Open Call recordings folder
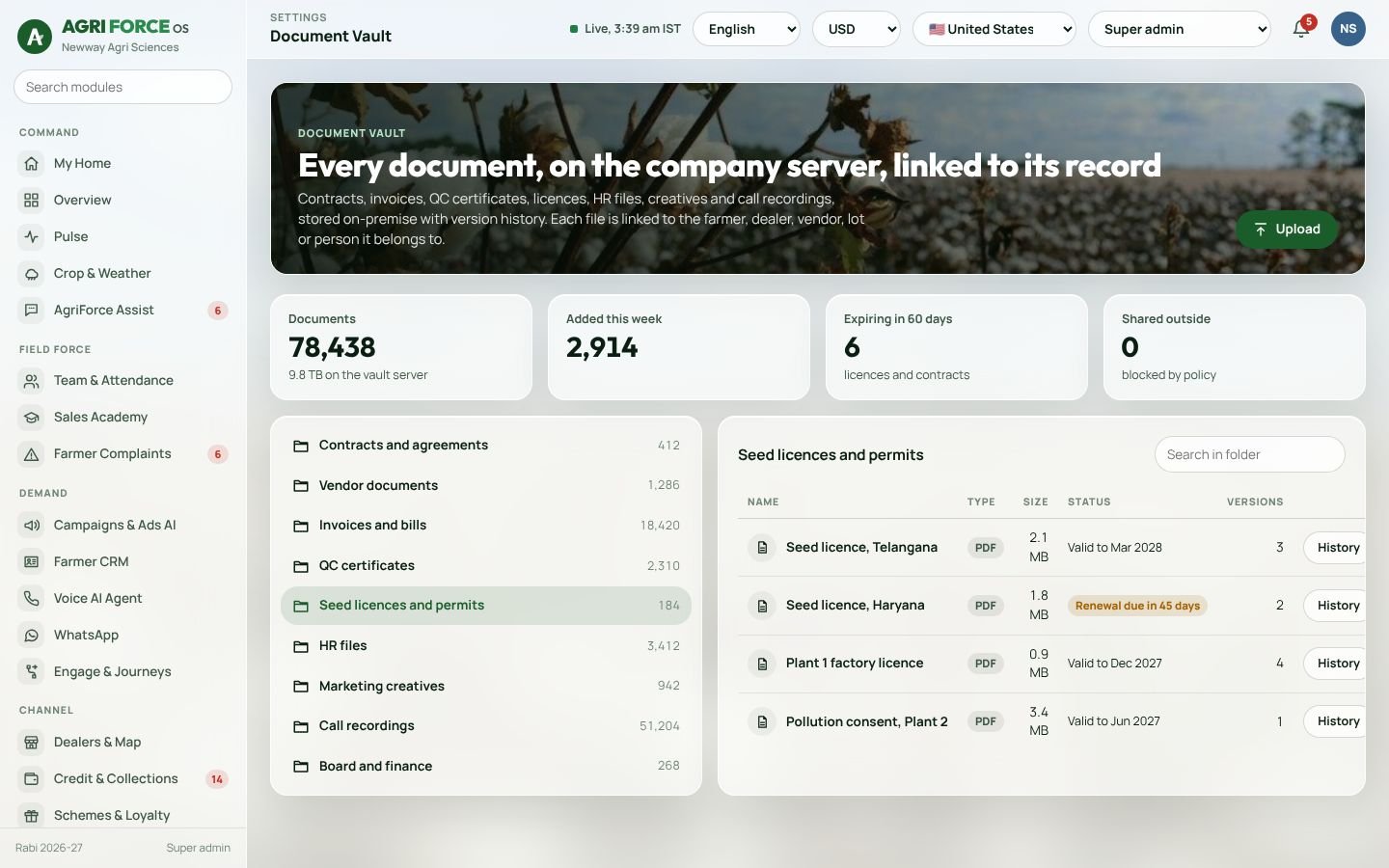 (486, 725)
